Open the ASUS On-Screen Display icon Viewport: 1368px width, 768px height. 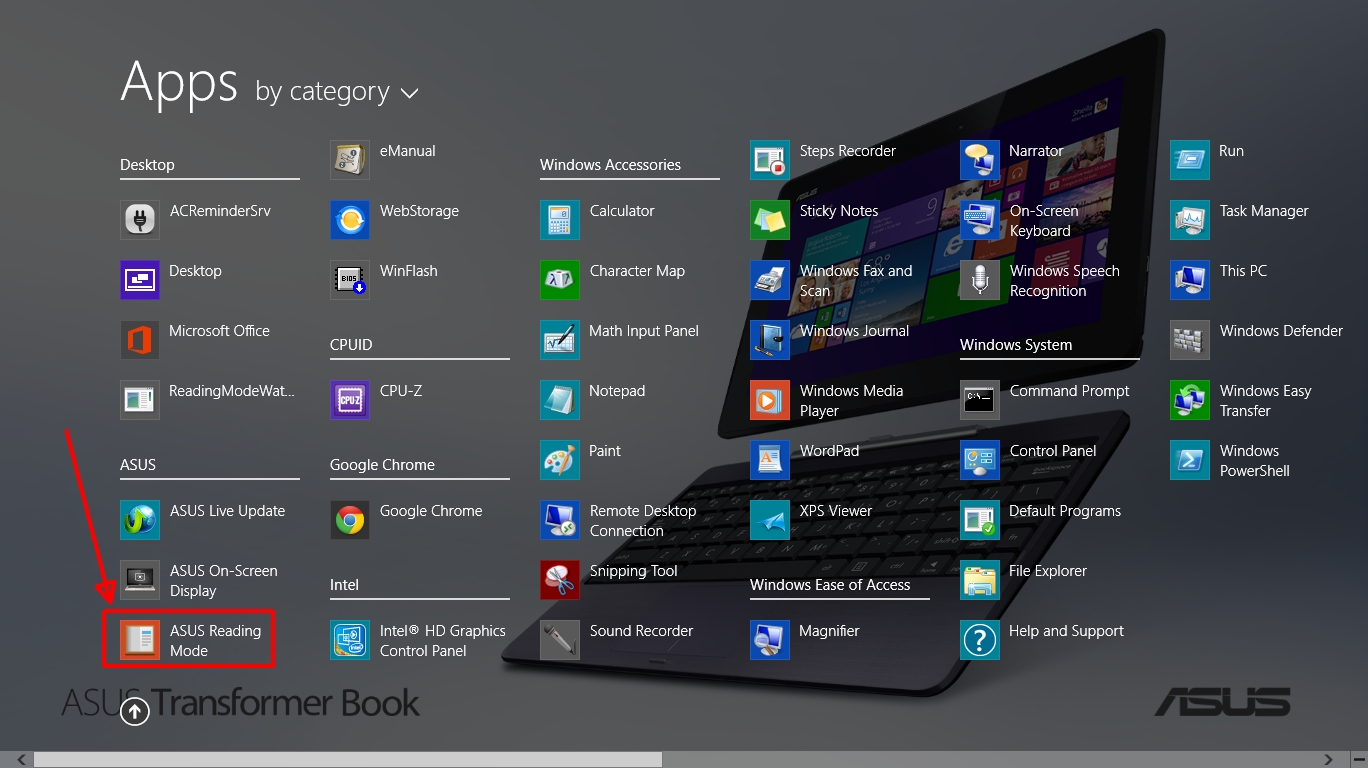[x=140, y=580]
